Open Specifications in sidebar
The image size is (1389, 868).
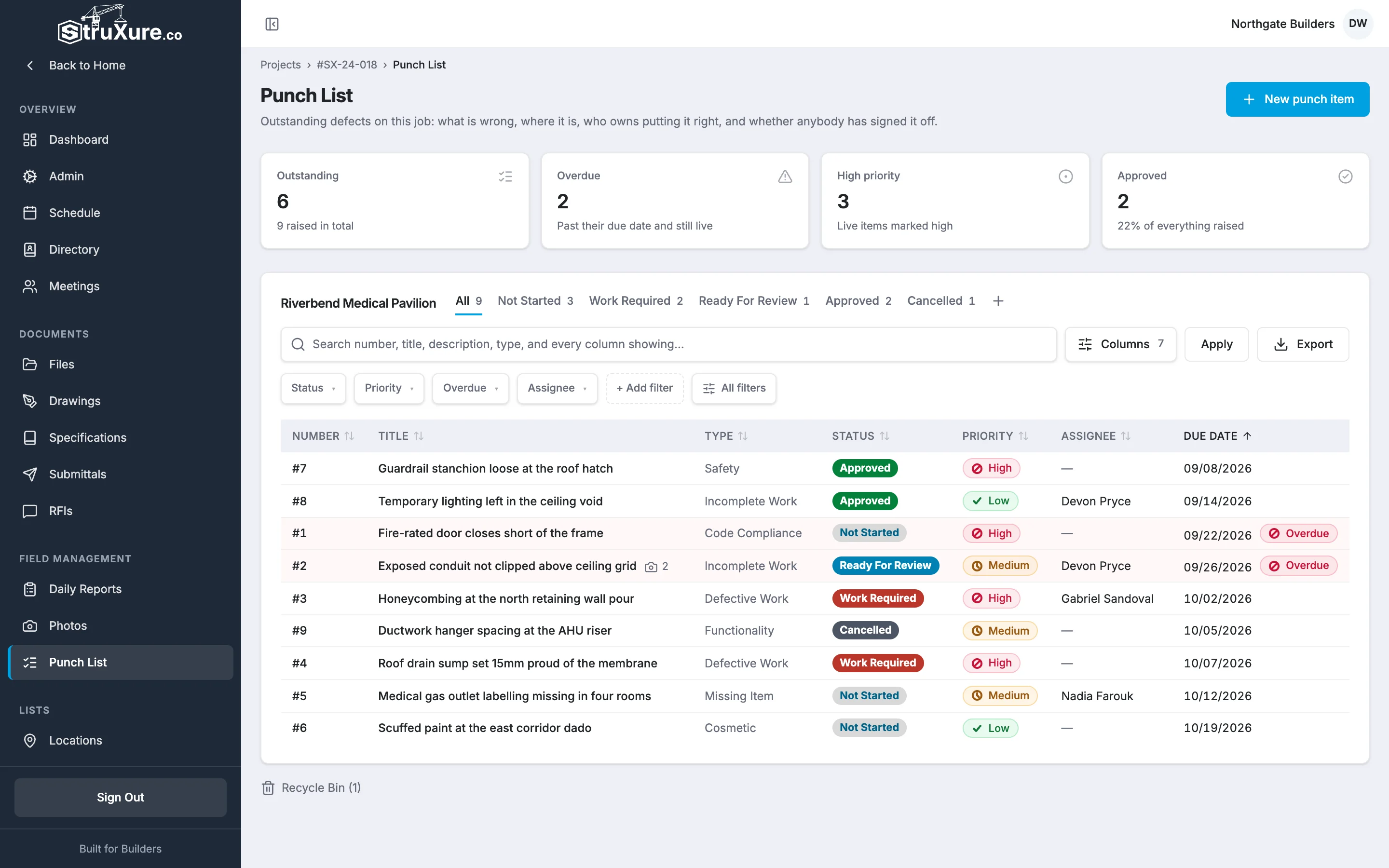[x=121, y=437]
